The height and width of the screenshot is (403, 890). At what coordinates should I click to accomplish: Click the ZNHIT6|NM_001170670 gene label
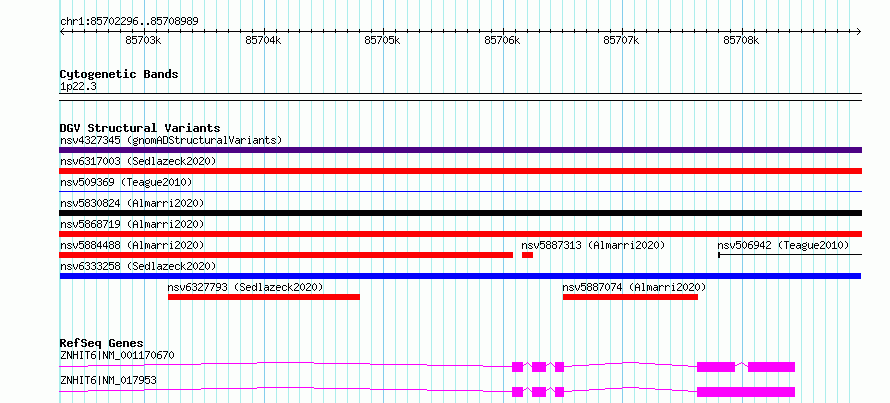(117, 355)
